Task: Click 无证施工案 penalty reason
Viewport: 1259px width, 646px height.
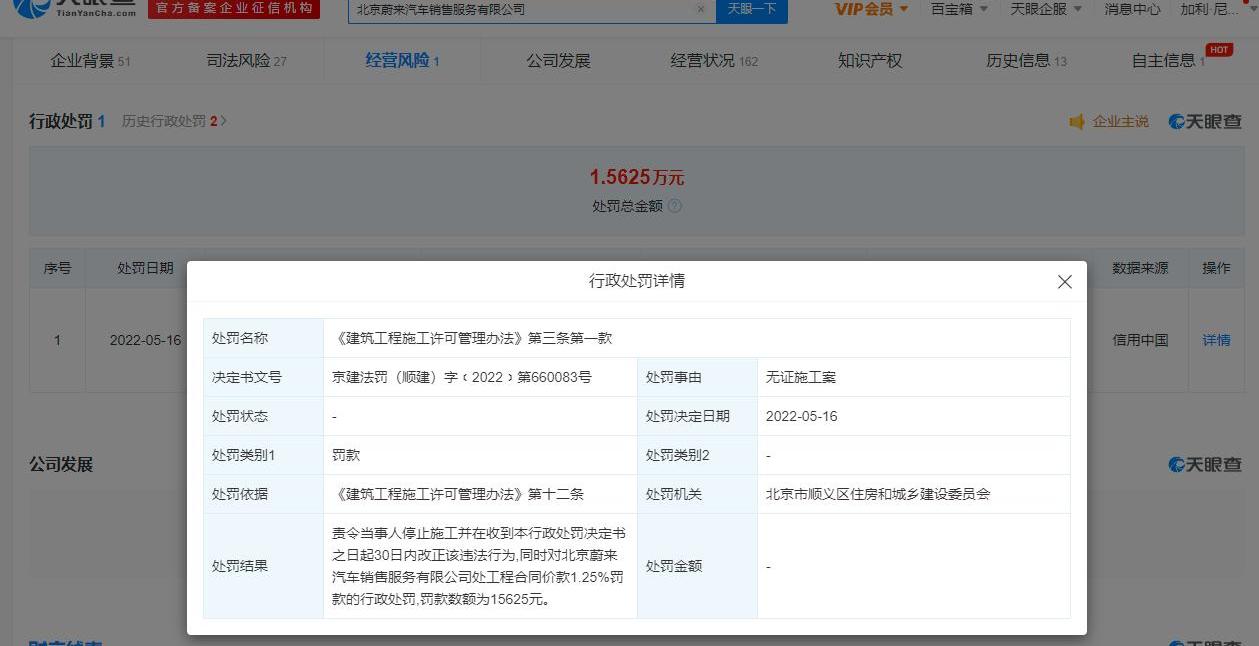Action: click(801, 377)
